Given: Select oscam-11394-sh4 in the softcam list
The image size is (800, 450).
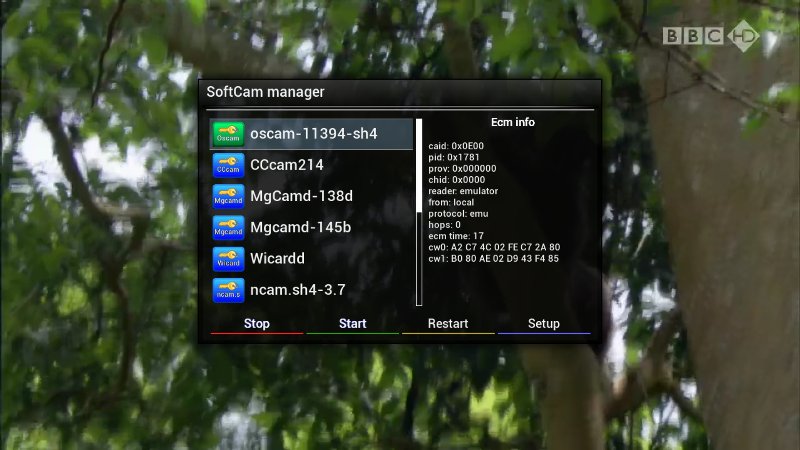Looking at the screenshot, I should pyautogui.click(x=314, y=134).
